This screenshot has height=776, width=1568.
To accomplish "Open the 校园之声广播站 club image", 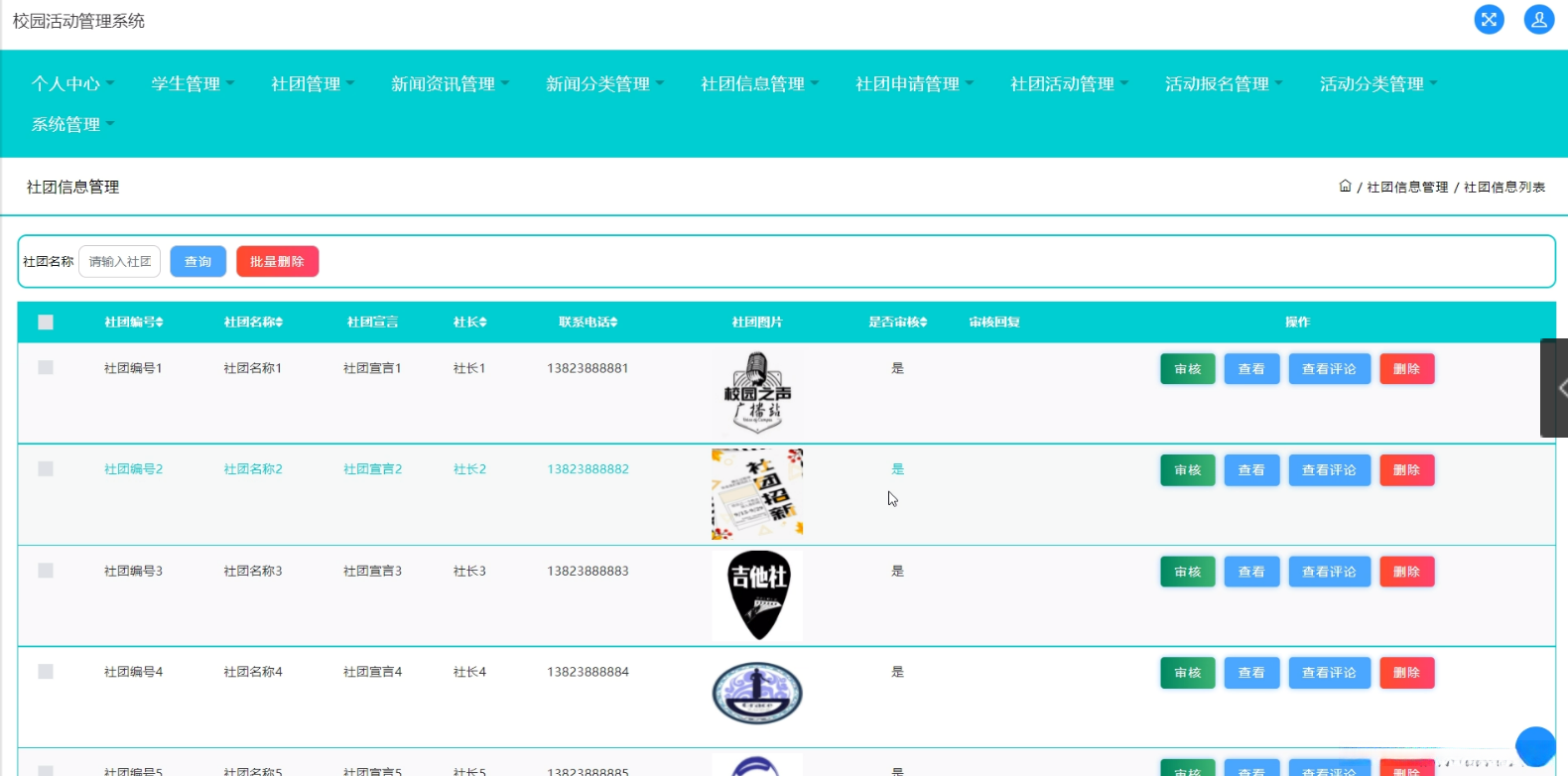I will pyautogui.click(x=757, y=393).
